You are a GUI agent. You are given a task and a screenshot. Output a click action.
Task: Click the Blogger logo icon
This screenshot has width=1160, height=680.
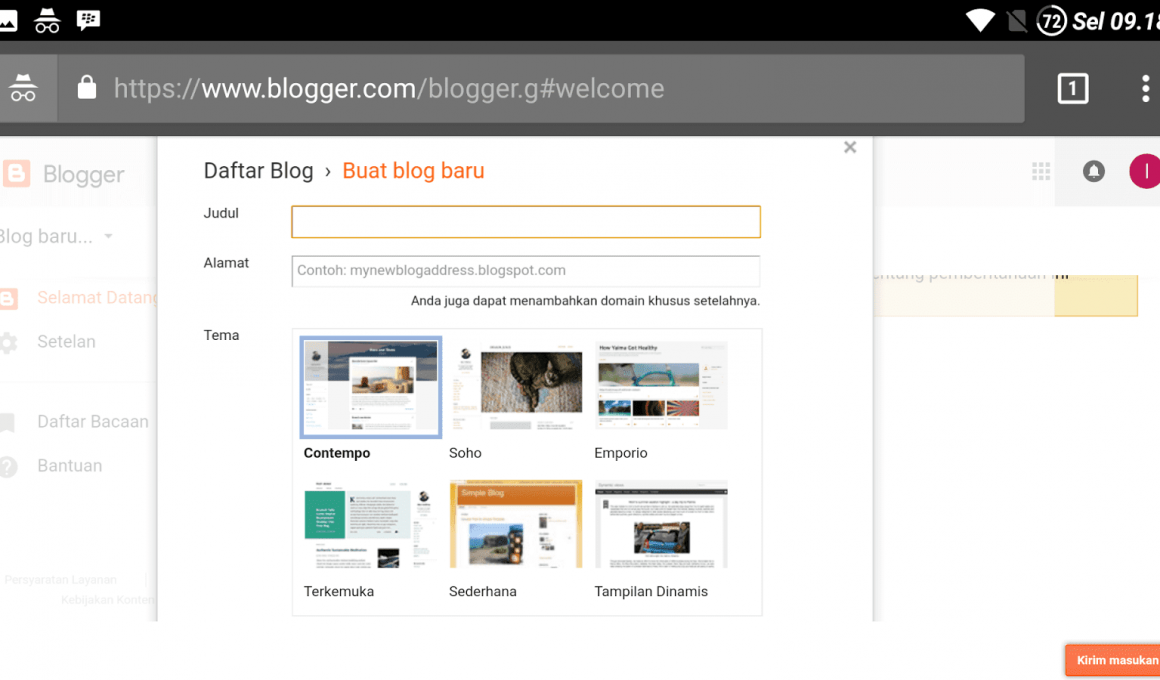point(16,174)
